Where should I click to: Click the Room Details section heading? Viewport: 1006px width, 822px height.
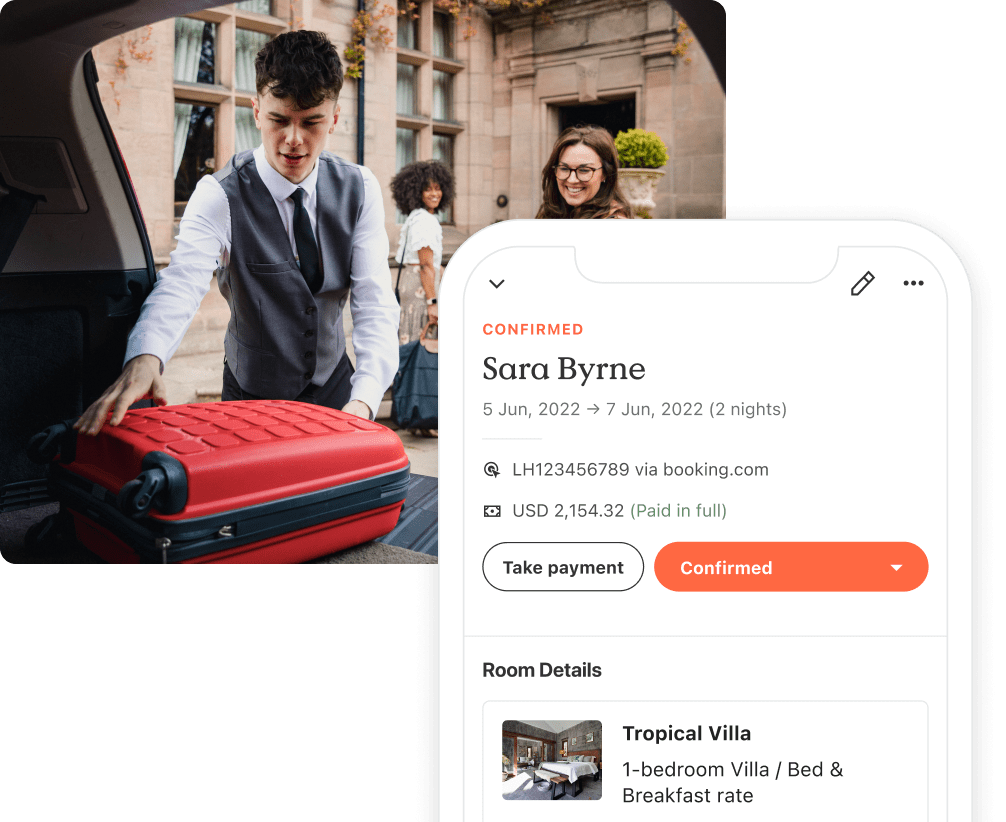[542, 670]
